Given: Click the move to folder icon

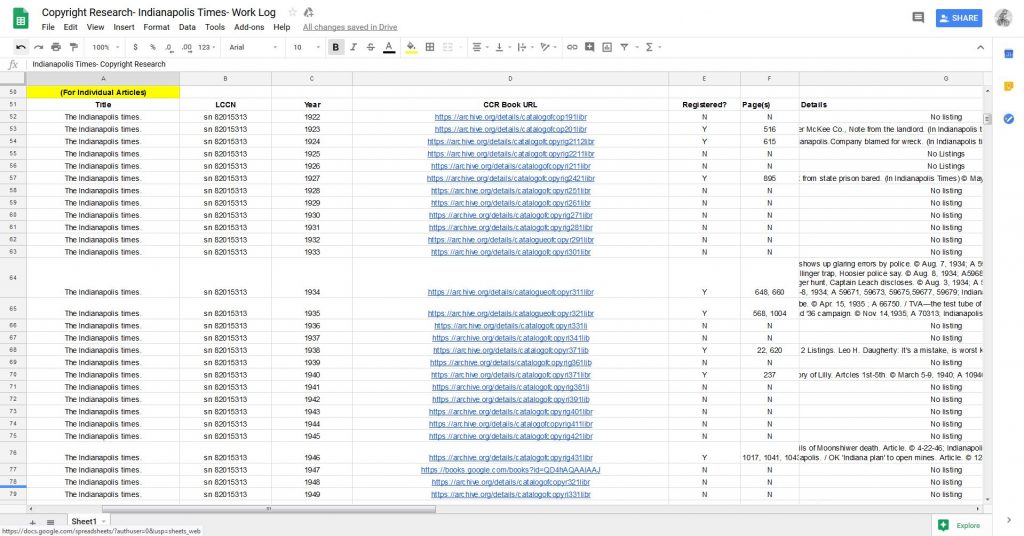Looking at the screenshot, I should tap(309, 12).
